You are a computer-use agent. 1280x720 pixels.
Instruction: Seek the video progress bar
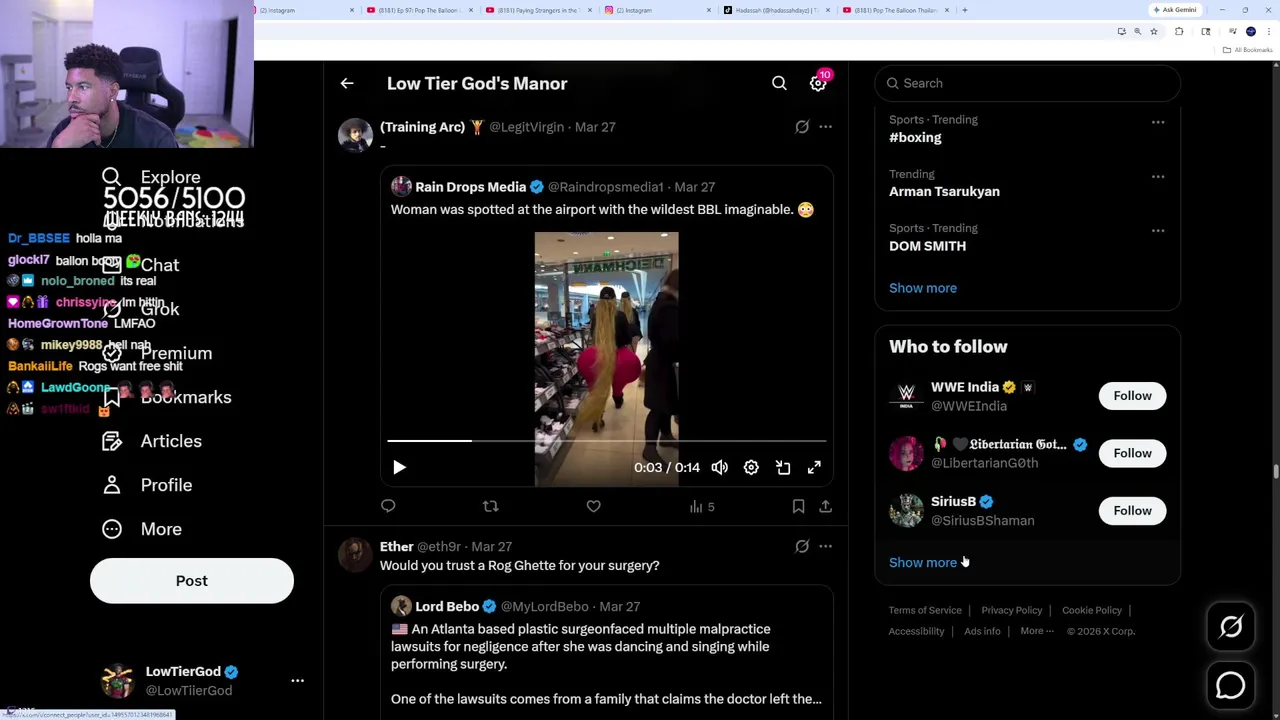point(606,440)
